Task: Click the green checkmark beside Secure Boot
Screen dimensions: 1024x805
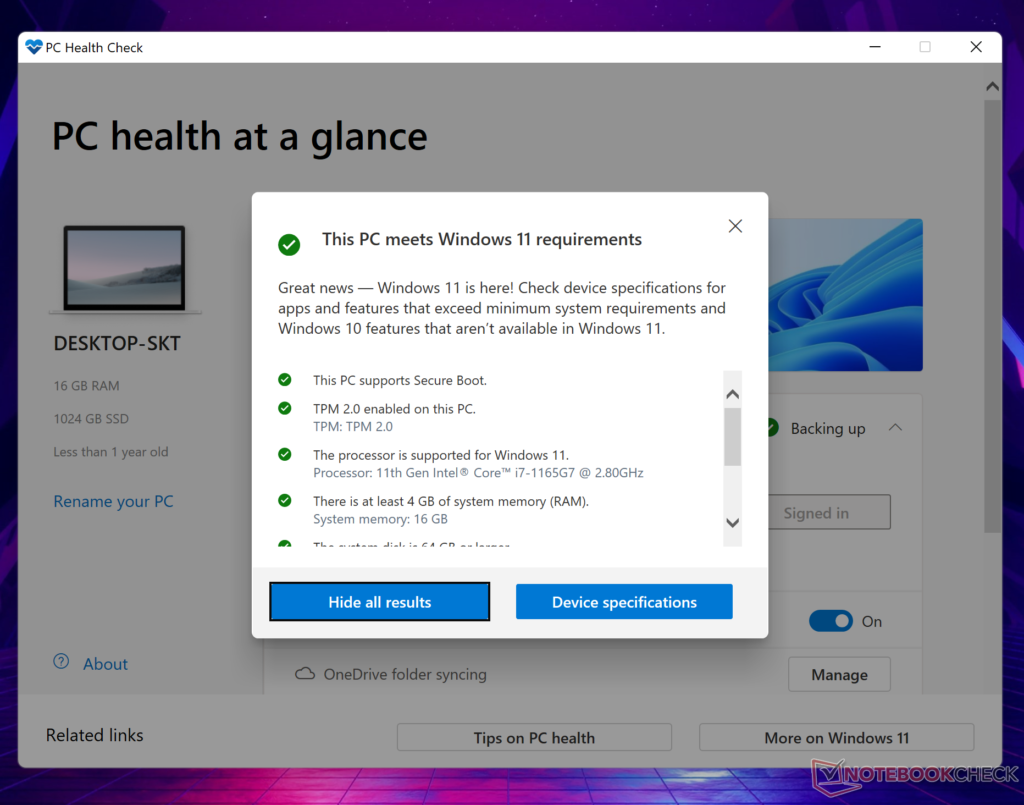Action: click(285, 380)
